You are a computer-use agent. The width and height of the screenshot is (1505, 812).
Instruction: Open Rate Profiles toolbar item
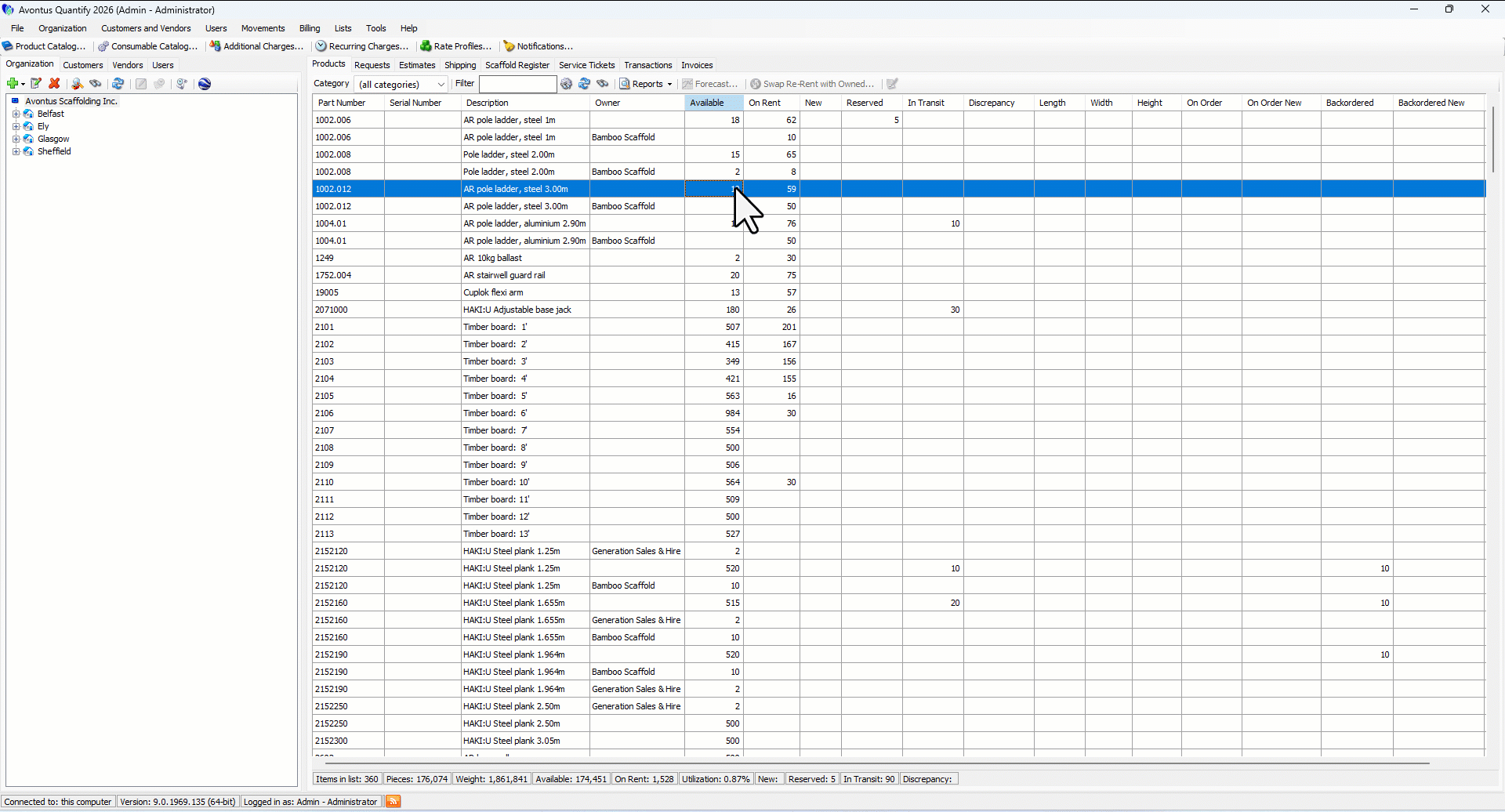coord(456,46)
